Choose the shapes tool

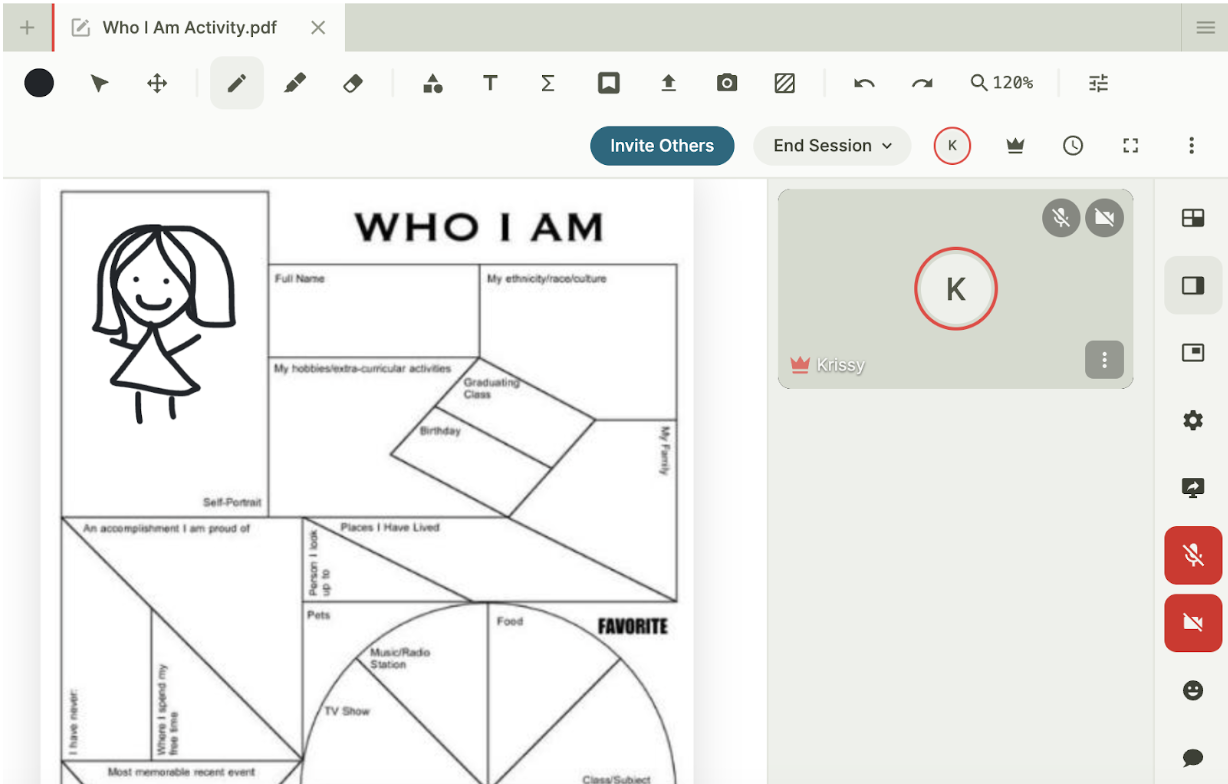click(432, 83)
